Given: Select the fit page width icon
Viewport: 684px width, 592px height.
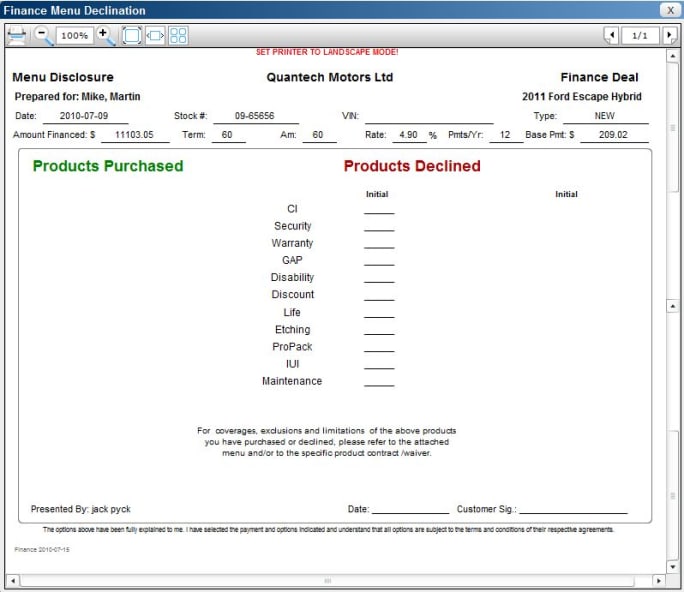Looking at the screenshot, I should click(x=155, y=36).
